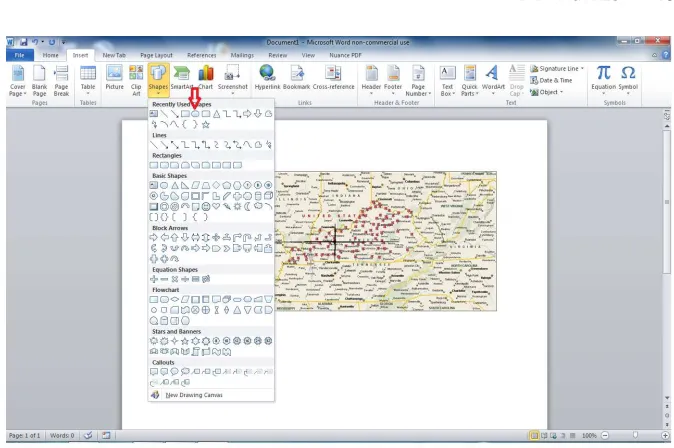
Task: Pick the Heart shape in Basic Shapes
Action: pyautogui.click(x=216, y=206)
